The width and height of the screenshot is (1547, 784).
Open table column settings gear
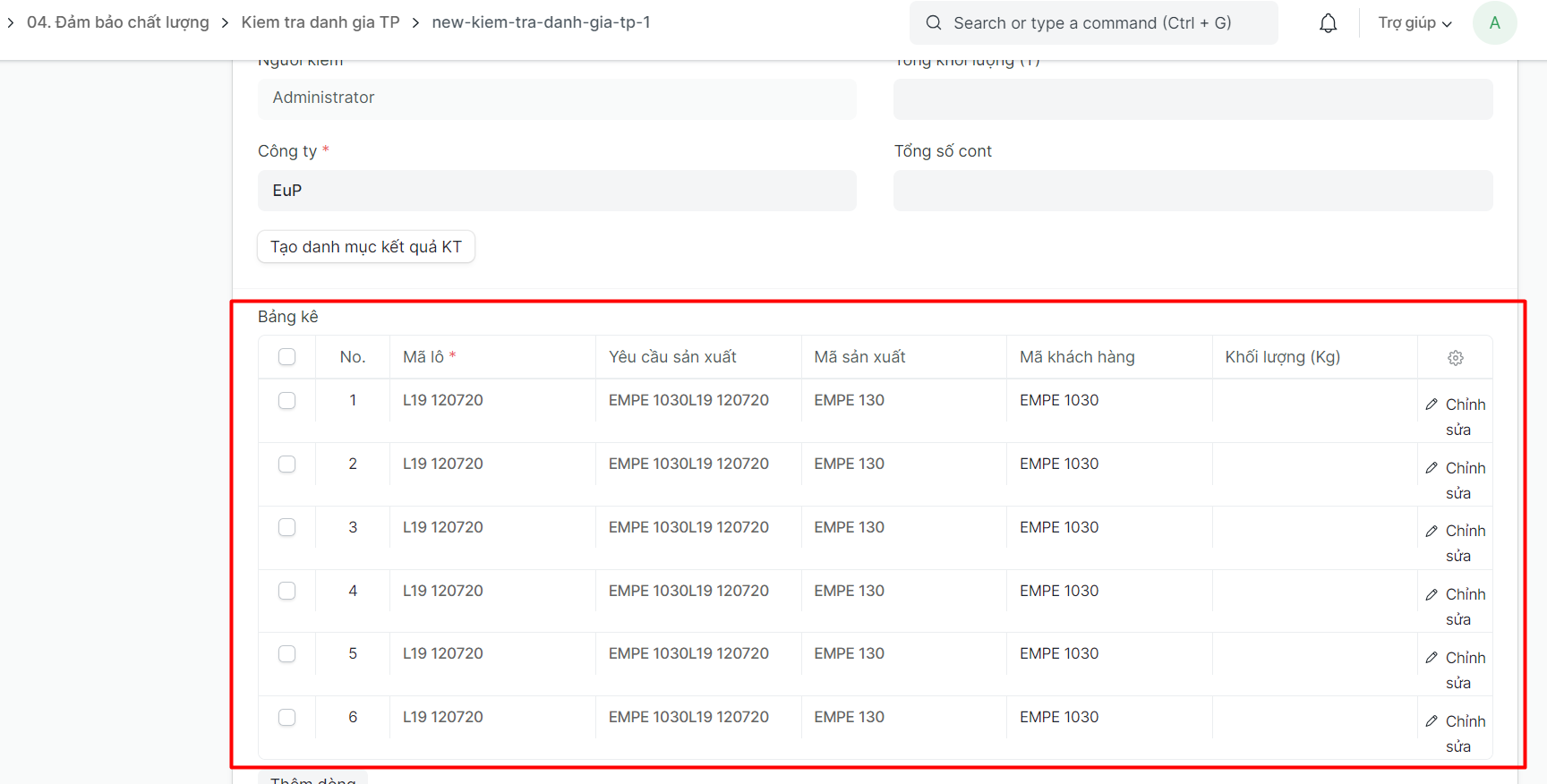click(1456, 358)
